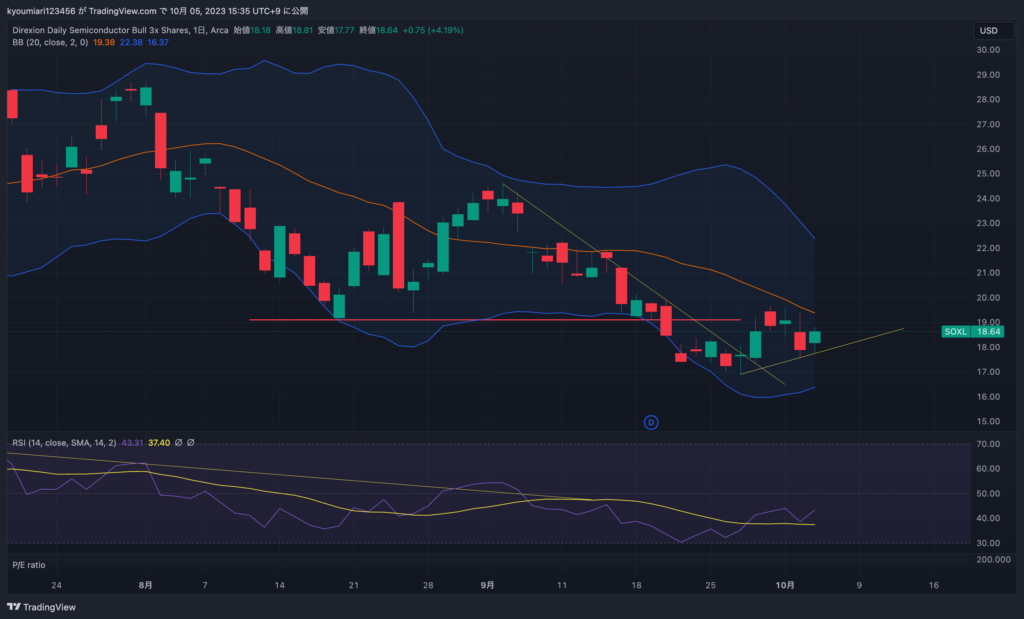Click the 200.000 P/E axis label
The height and width of the screenshot is (619, 1024).
pyautogui.click(x=993, y=560)
